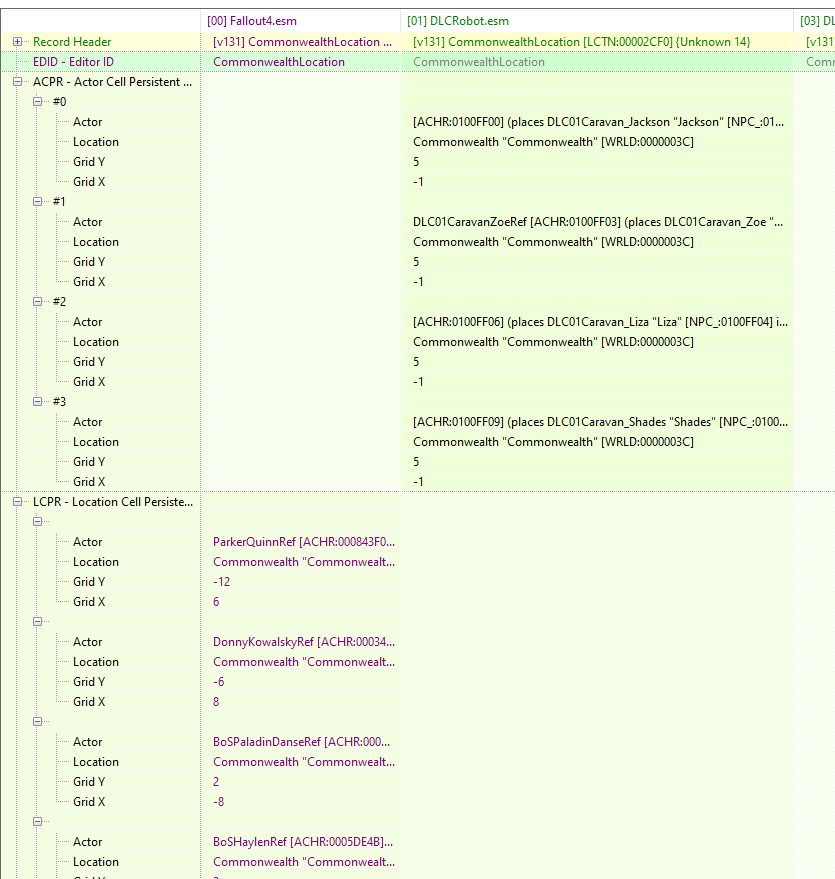Collapse the #2 entry

[x=38, y=302]
